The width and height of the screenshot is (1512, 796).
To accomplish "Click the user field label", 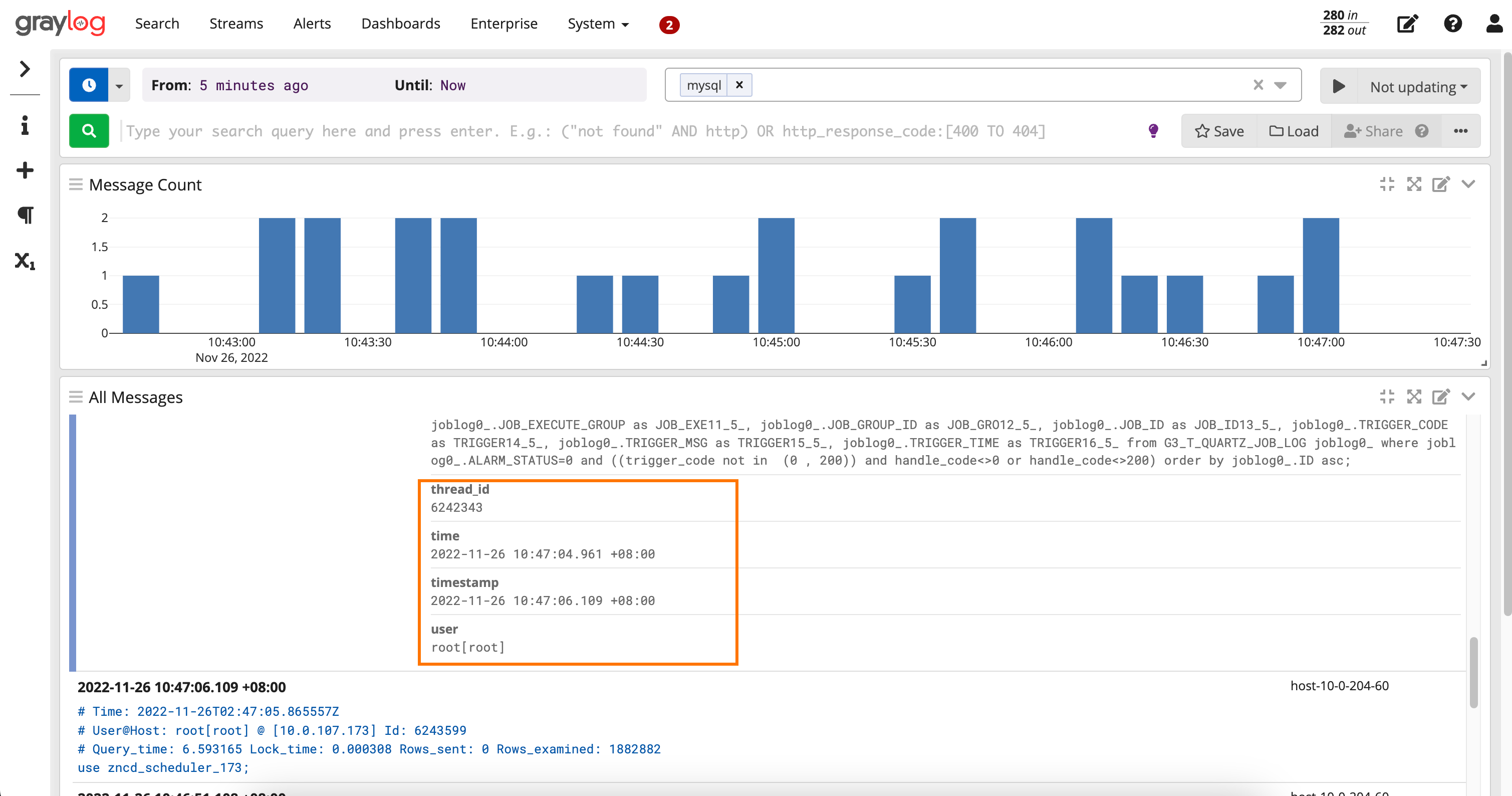I will [444, 629].
